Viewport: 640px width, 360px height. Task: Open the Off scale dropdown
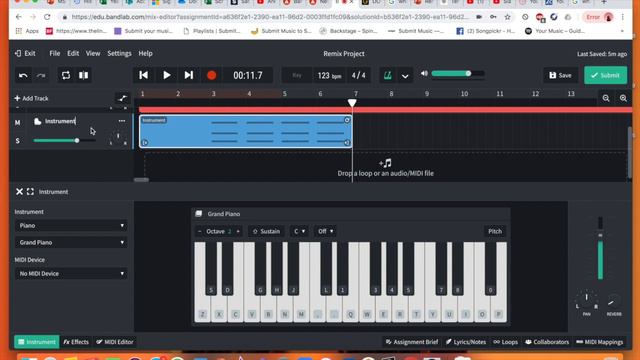[325, 231]
